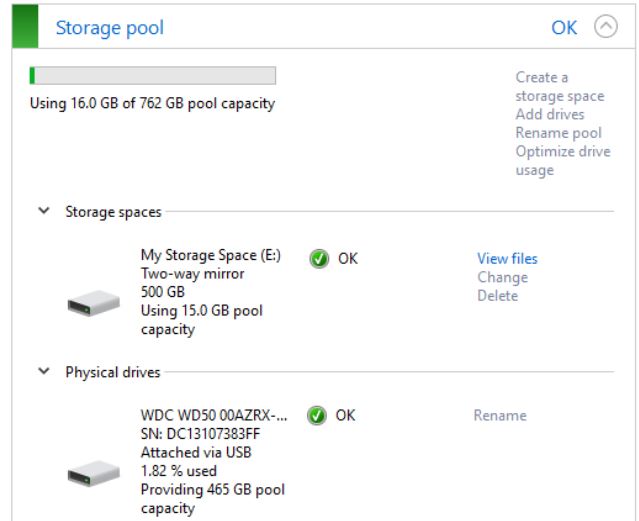Image resolution: width=639 pixels, height=521 pixels.
Task: Collapse the Physical drives section
Action: [44, 371]
